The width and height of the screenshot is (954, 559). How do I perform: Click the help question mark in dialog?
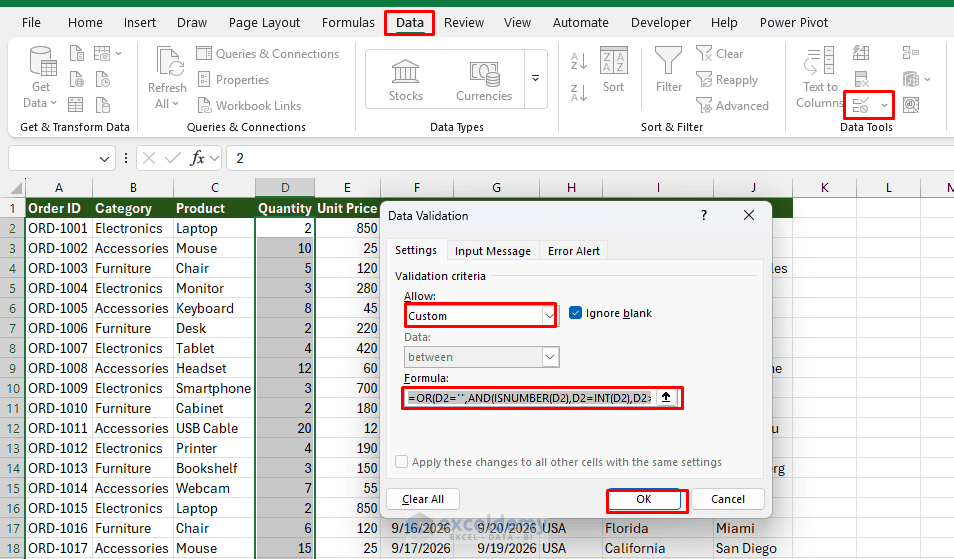click(x=704, y=215)
